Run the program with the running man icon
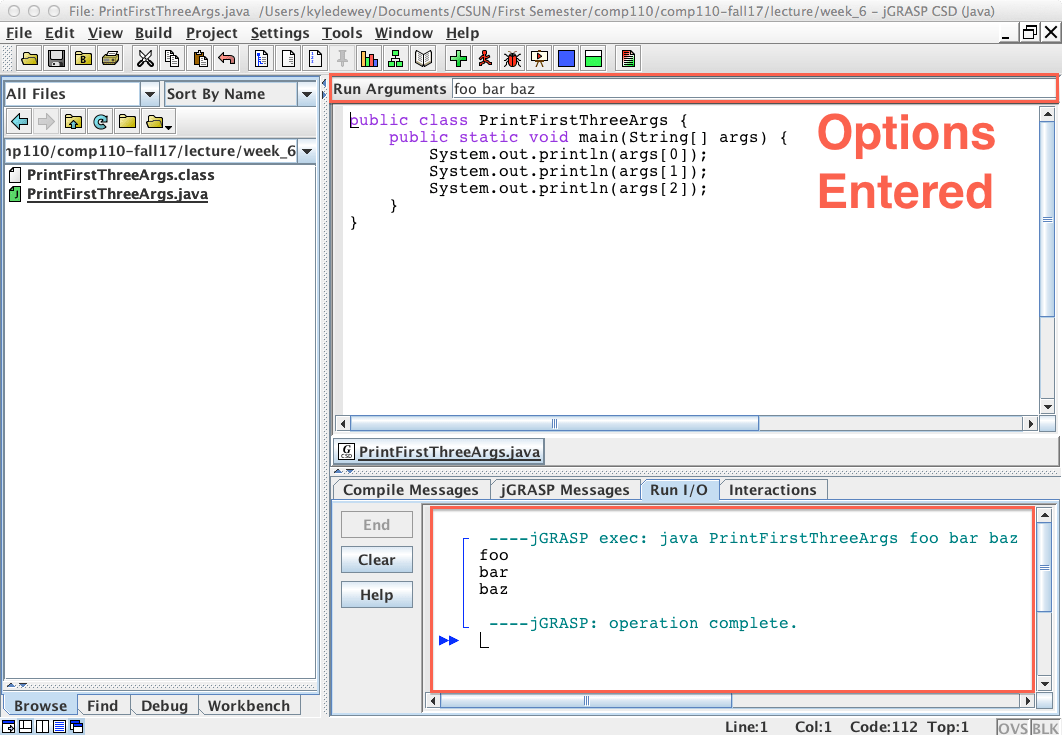This screenshot has height=735, width=1062. pyautogui.click(x=484, y=58)
